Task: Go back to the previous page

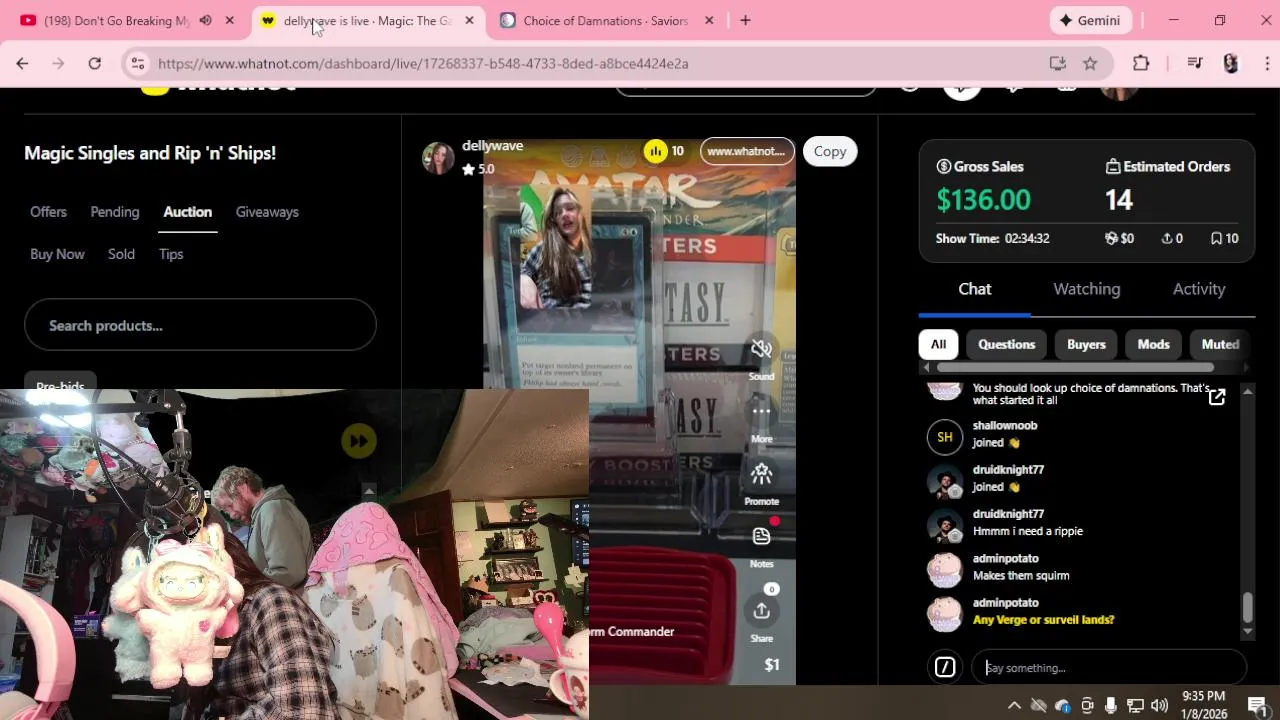Action: click(x=22, y=63)
